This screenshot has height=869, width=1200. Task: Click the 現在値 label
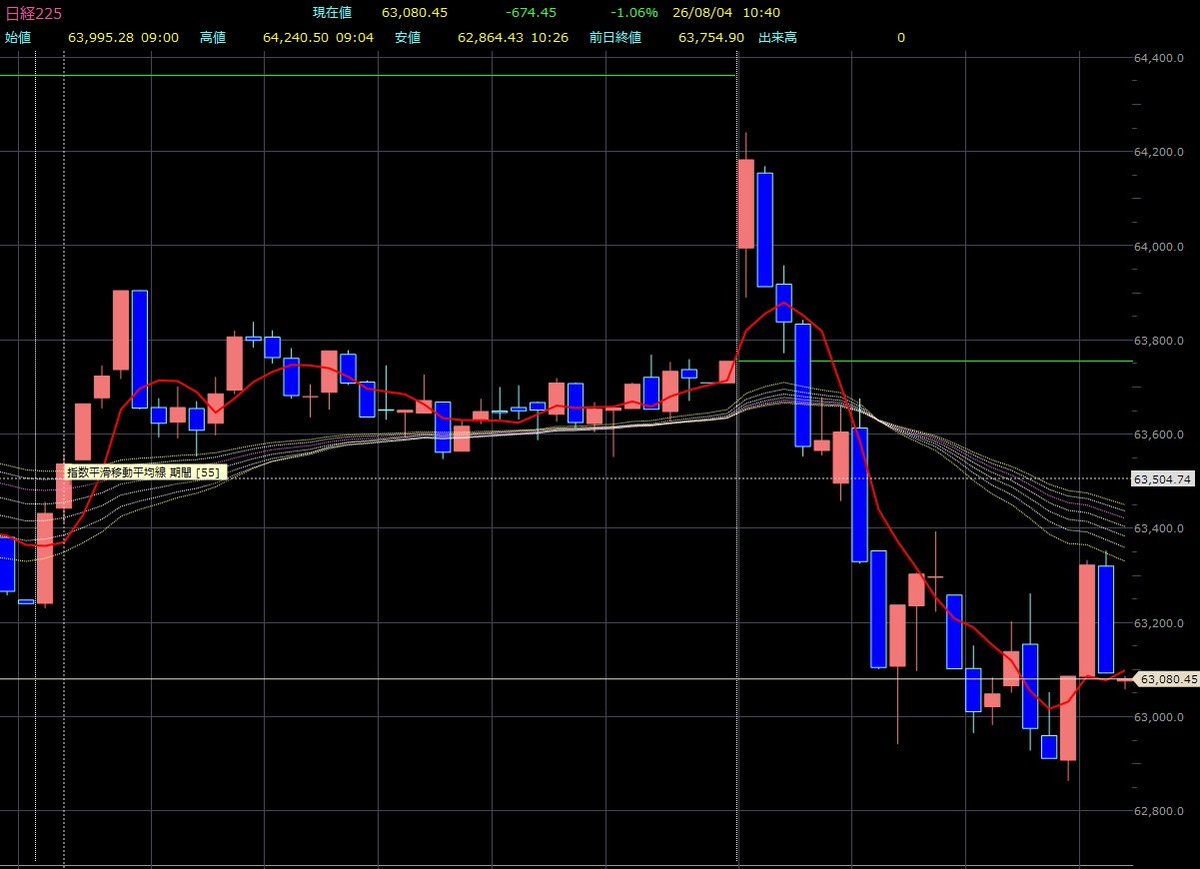[x=332, y=12]
